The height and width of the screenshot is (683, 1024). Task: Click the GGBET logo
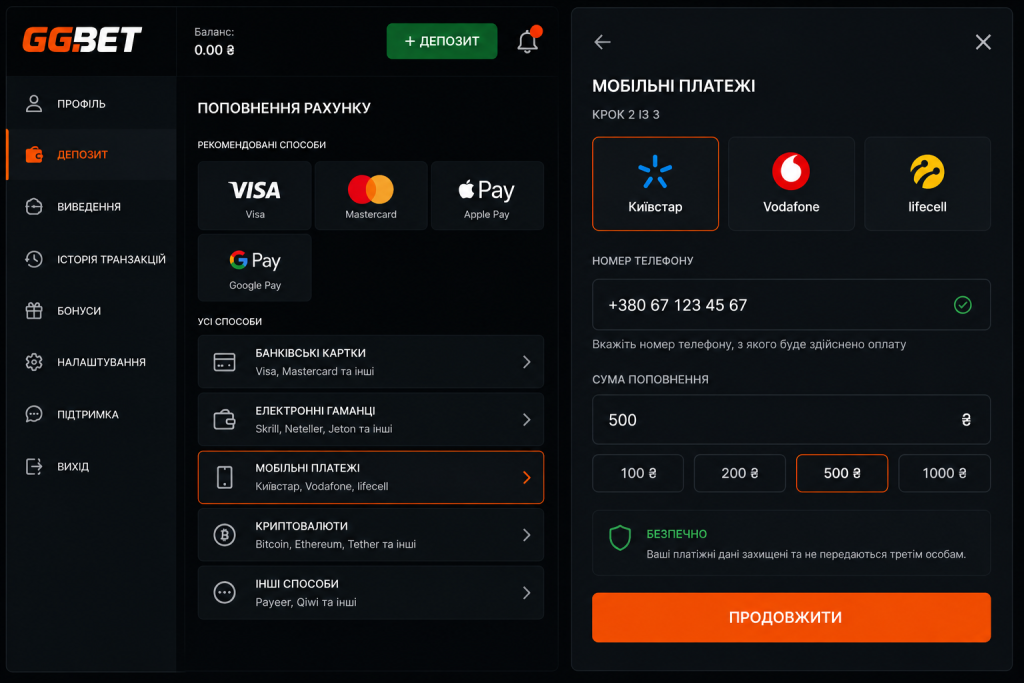[x=82, y=40]
